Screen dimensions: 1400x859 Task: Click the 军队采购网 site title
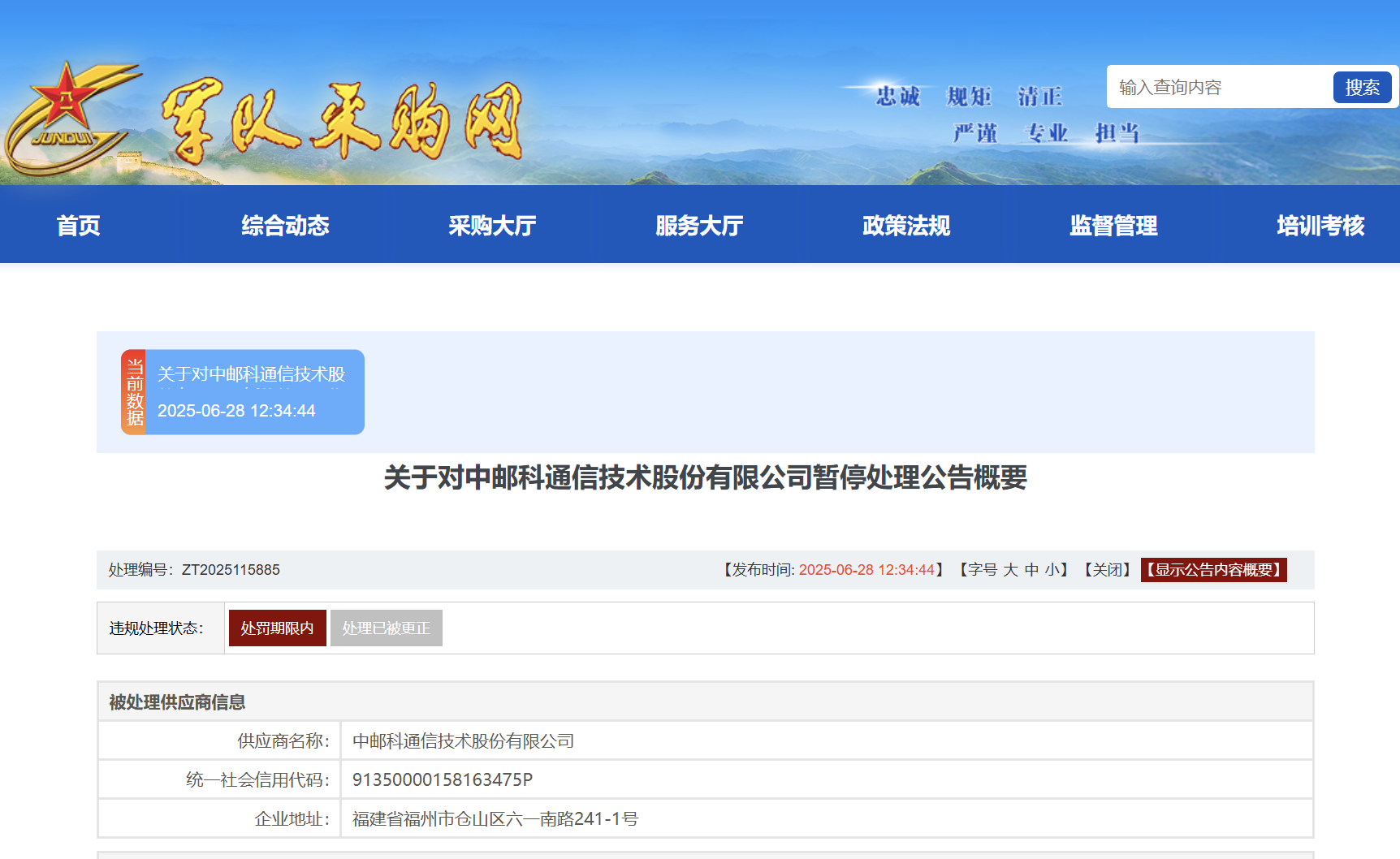342,121
